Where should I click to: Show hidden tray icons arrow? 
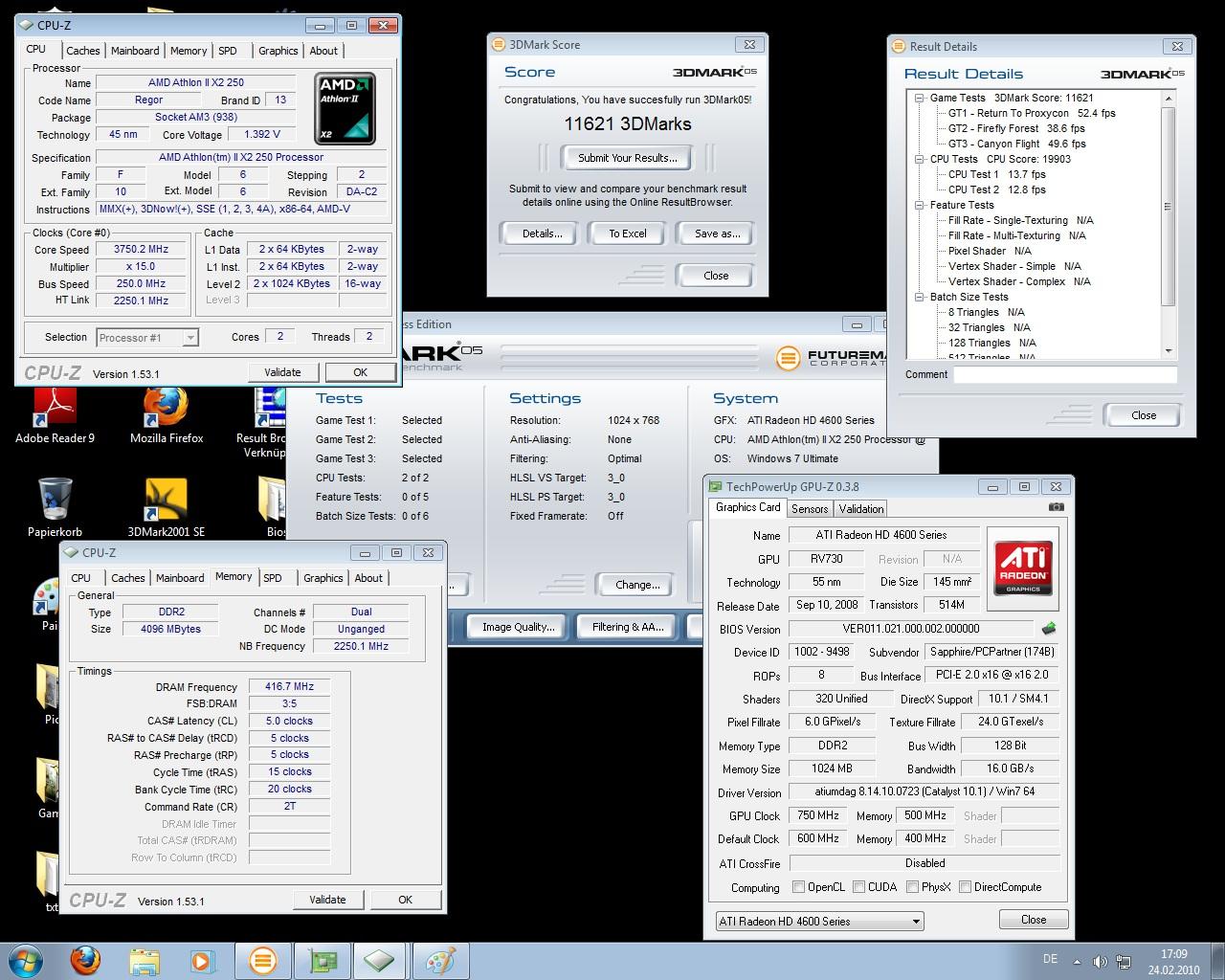click(1077, 961)
